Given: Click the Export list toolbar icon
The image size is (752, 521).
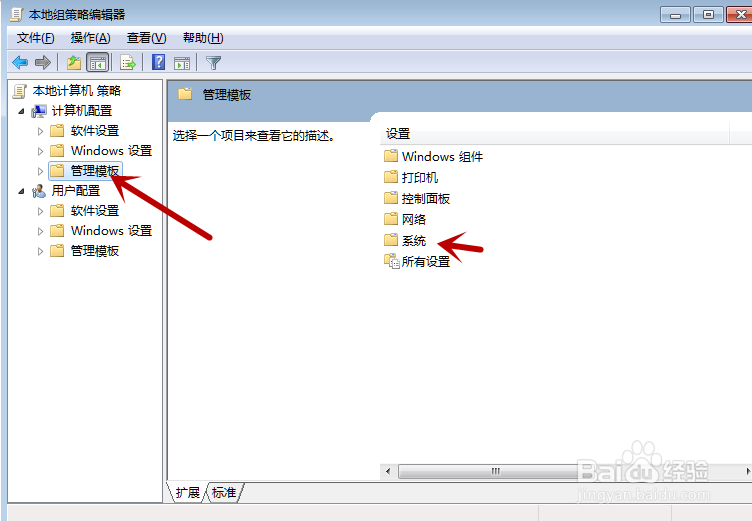Looking at the screenshot, I should (128, 62).
